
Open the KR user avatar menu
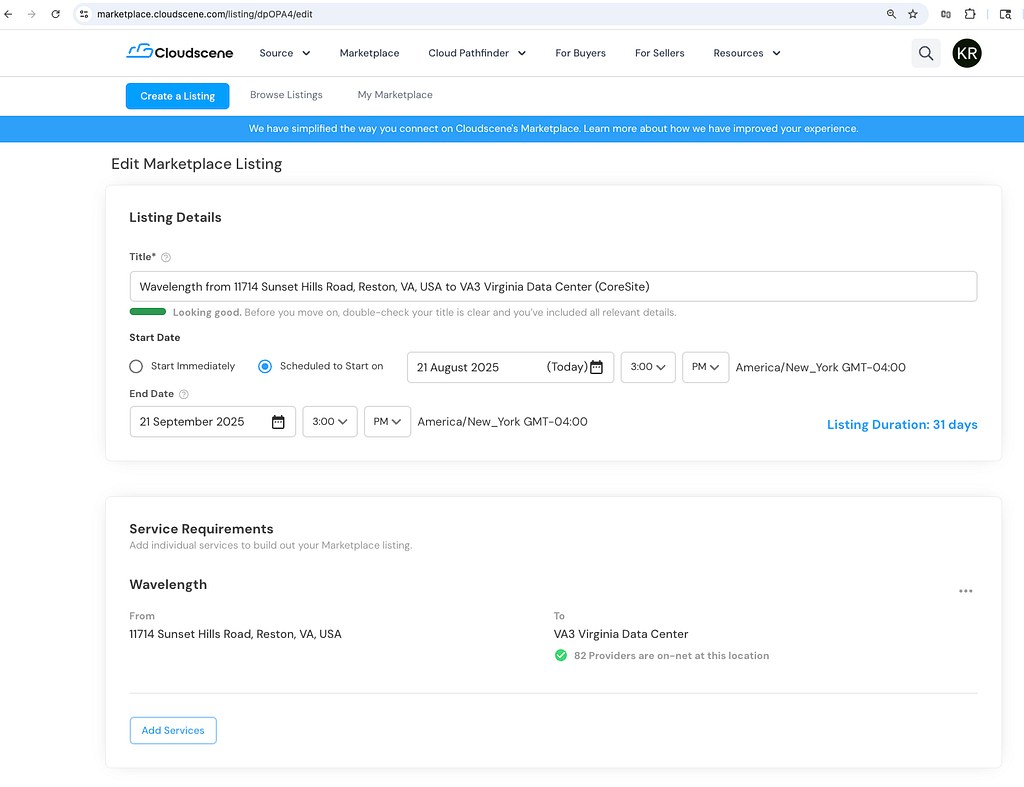point(967,53)
